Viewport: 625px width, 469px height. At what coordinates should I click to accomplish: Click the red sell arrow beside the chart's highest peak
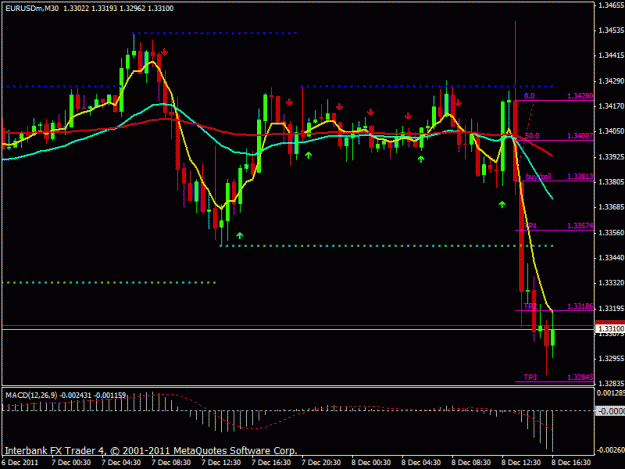tap(164, 52)
